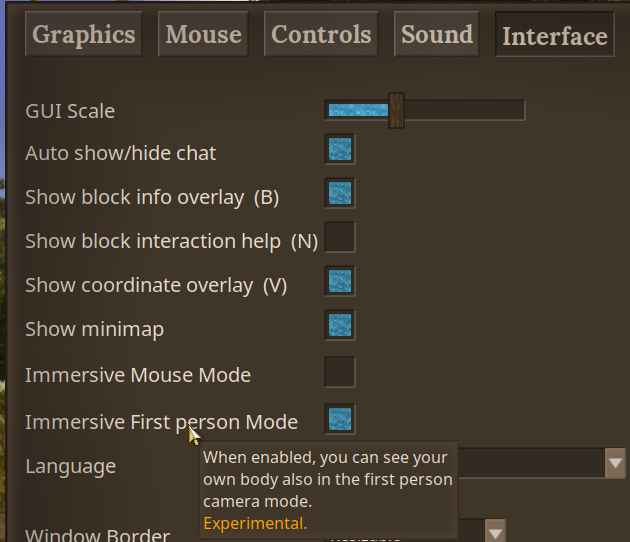Switch to the Graphics tab
Viewport: 630px width, 542px height.
point(84,35)
